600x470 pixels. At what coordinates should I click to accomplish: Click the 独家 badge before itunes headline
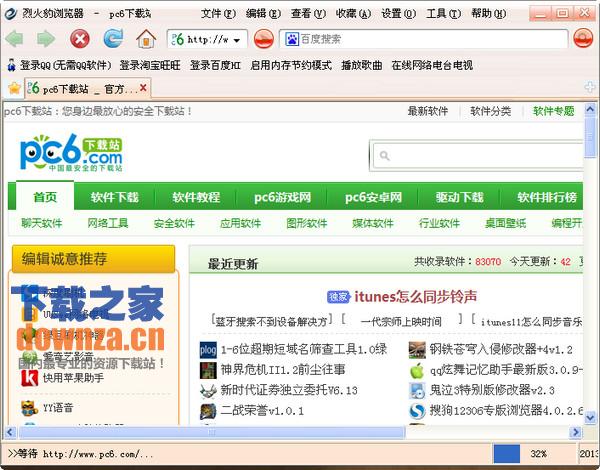tap(338, 297)
